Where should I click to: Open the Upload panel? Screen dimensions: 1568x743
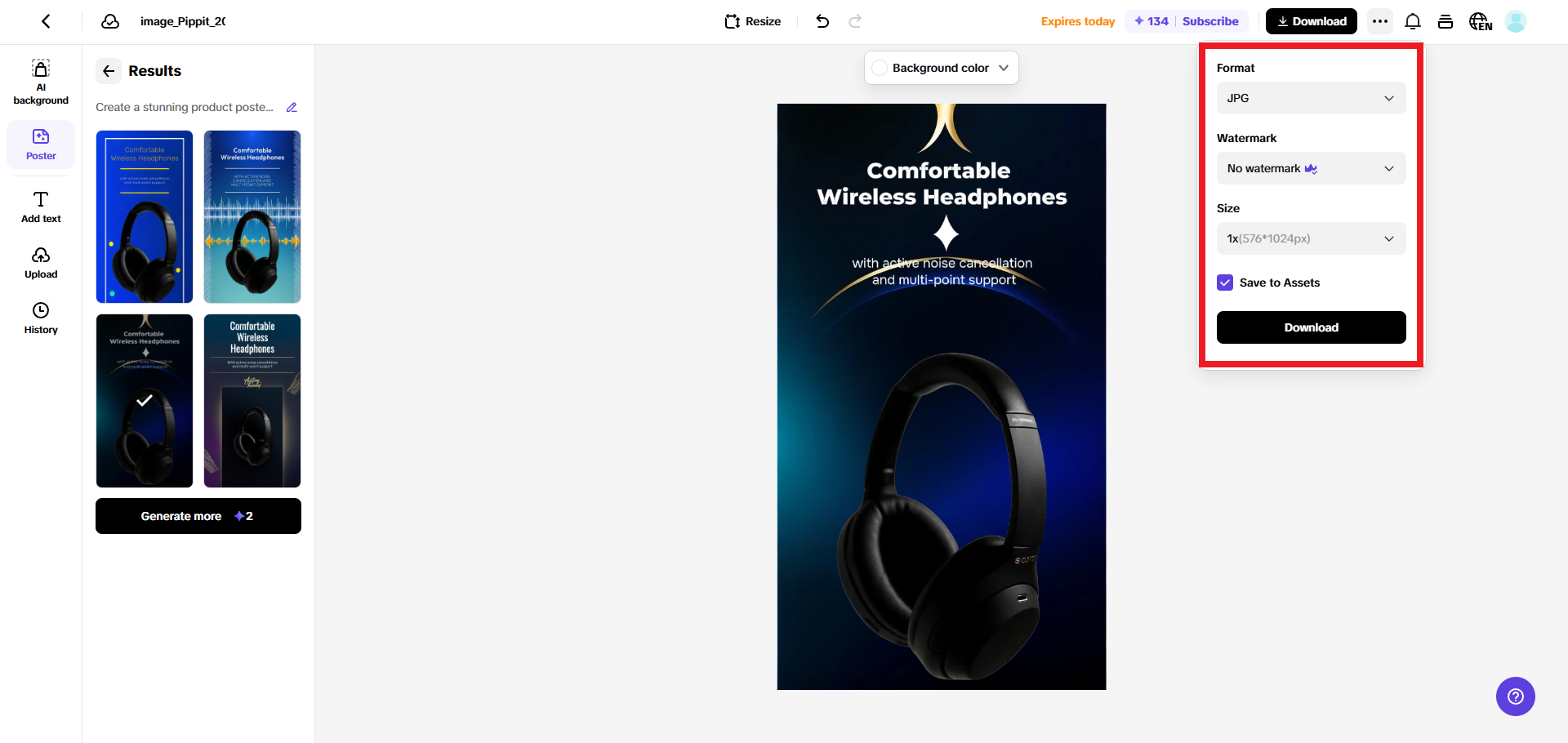click(x=41, y=263)
